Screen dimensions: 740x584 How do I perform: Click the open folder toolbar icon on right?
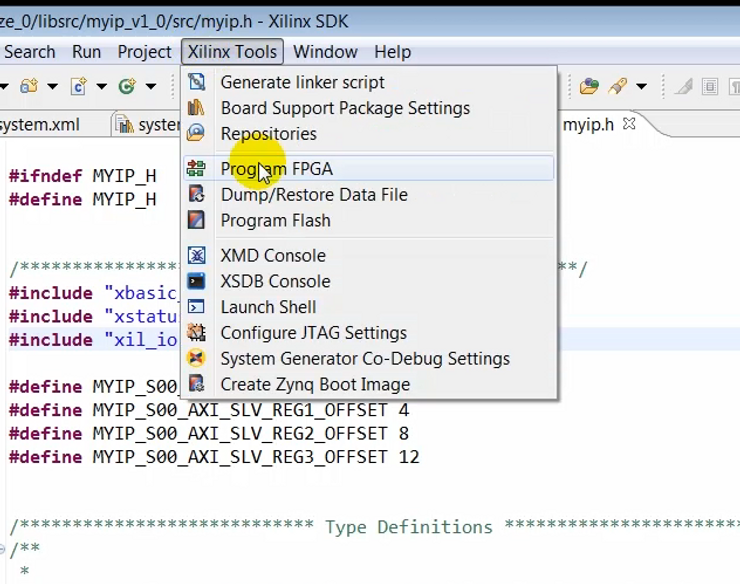point(589,86)
